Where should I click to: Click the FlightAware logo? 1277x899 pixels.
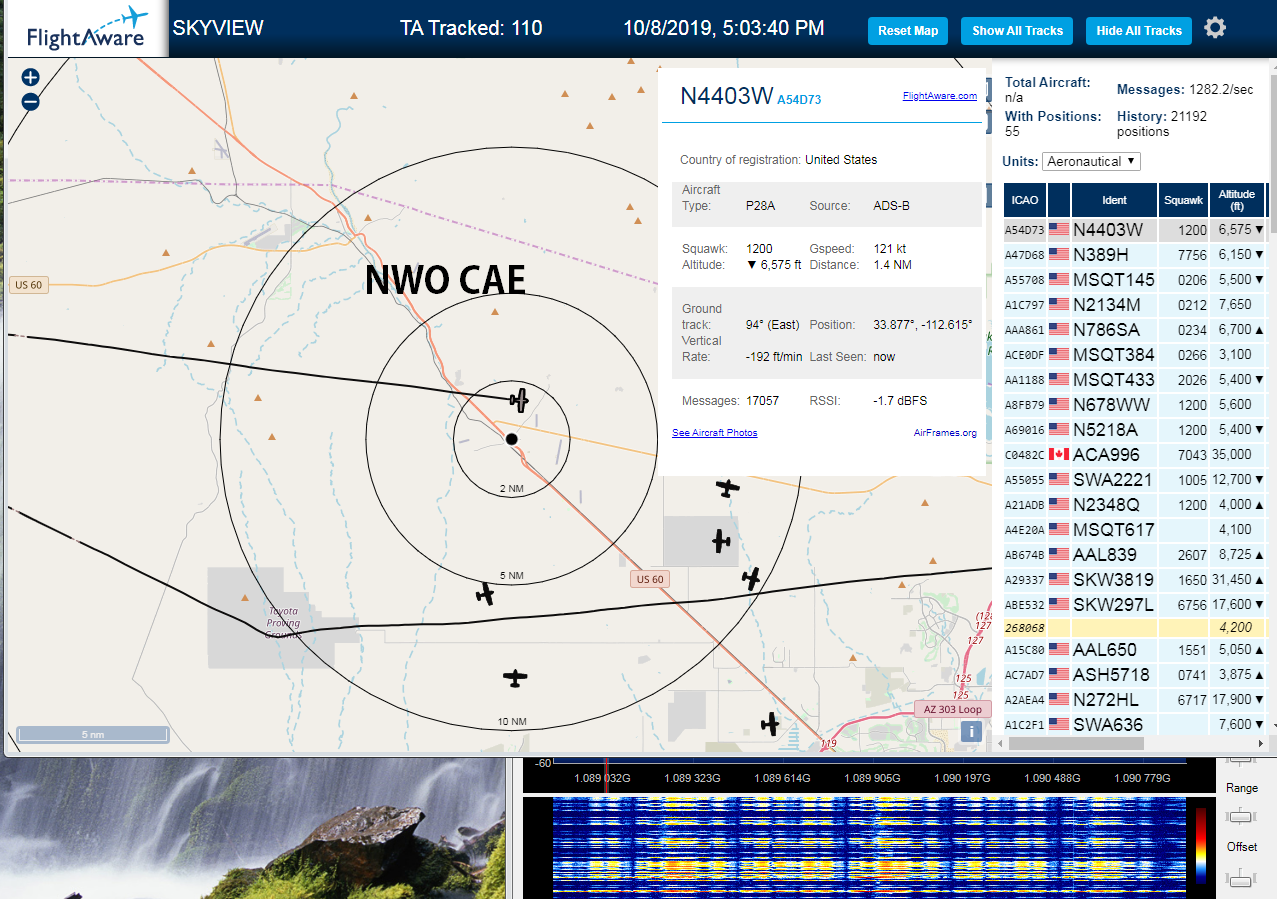click(86, 29)
